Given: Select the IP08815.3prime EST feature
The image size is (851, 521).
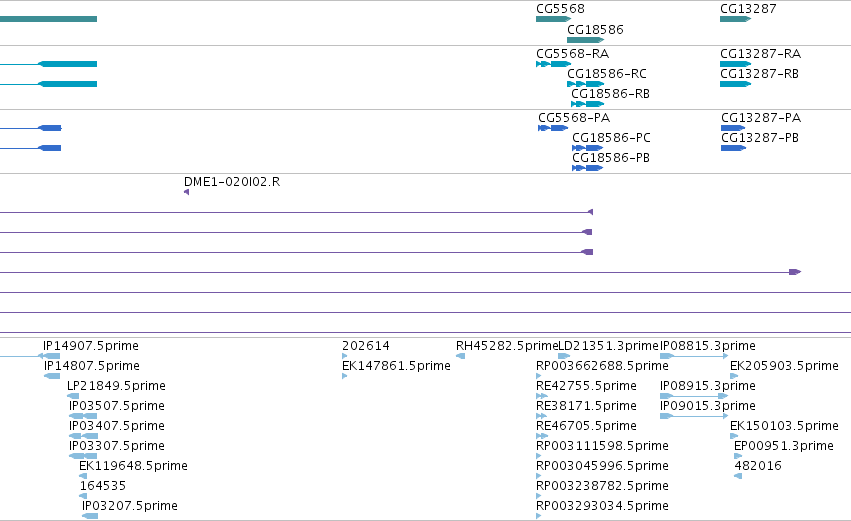Looking at the screenshot, I should (694, 356).
